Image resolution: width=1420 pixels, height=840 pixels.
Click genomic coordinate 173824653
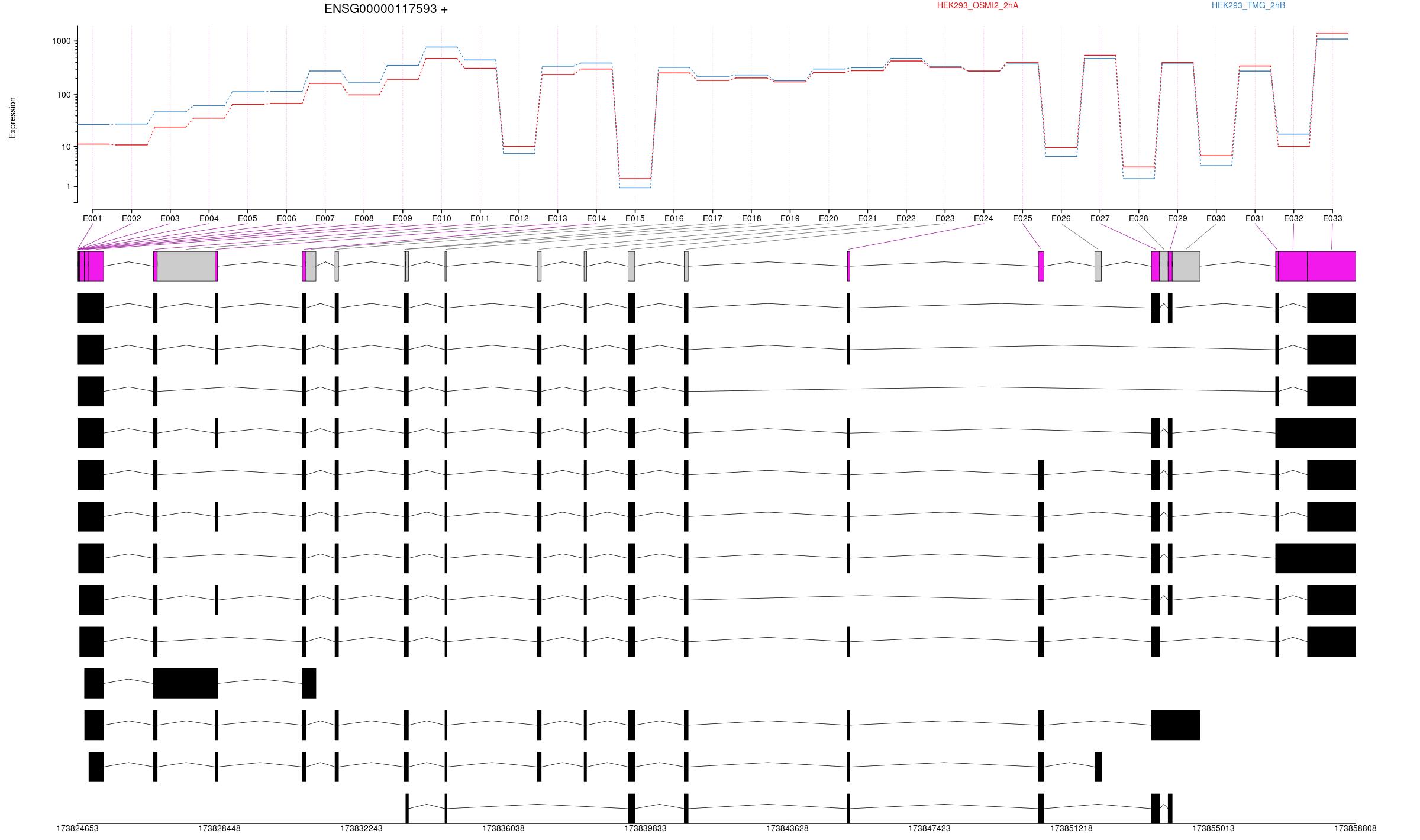click(x=78, y=829)
